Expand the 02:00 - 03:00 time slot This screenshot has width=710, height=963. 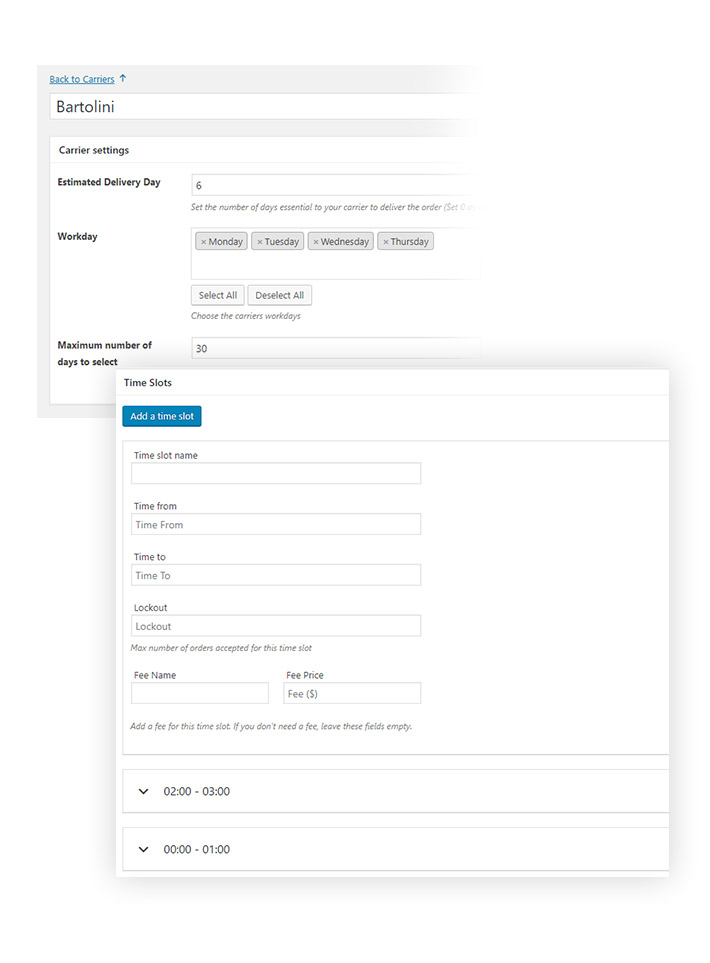coord(144,792)
